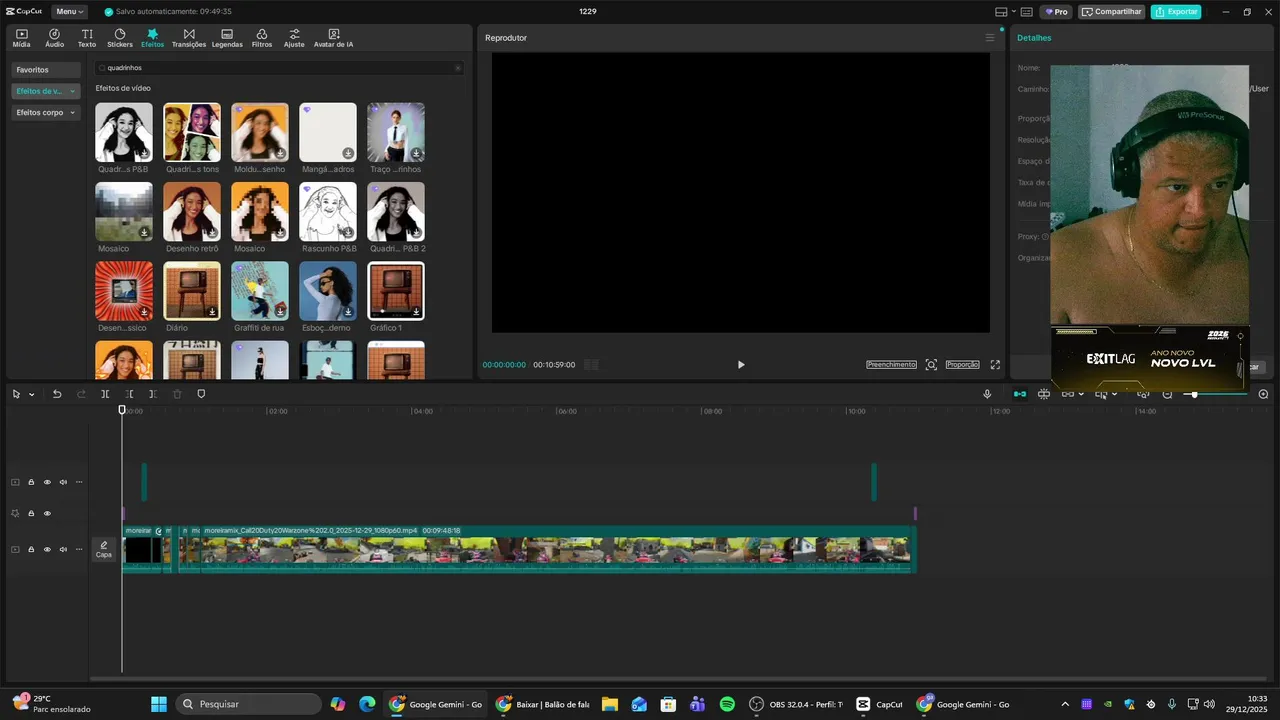
Task: Download the Rascunho P&B effect
Action: pyautogui.click(x=348, y=232)
